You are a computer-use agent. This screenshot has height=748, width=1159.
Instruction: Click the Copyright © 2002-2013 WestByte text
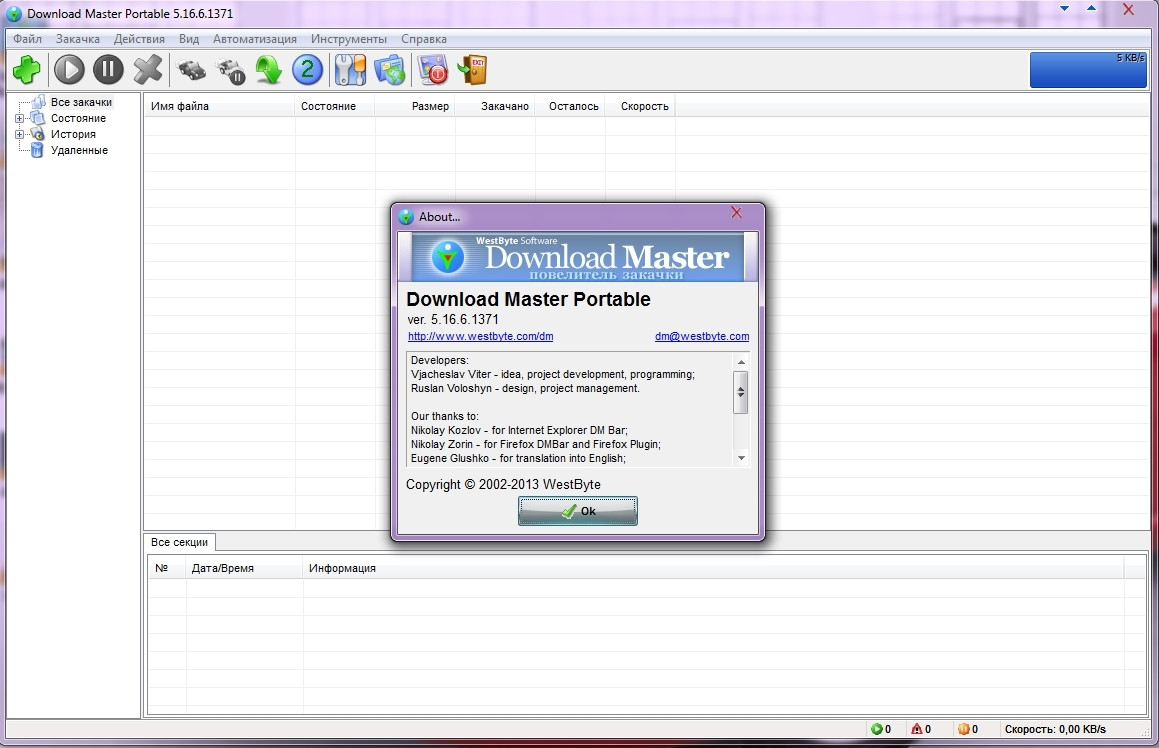503,484
